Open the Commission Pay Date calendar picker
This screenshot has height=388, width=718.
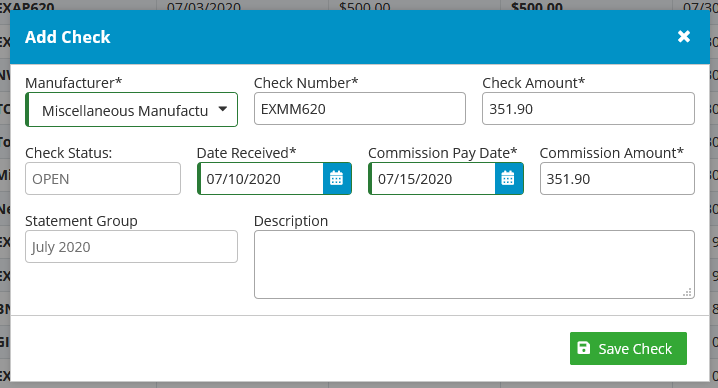click(509, 179)
